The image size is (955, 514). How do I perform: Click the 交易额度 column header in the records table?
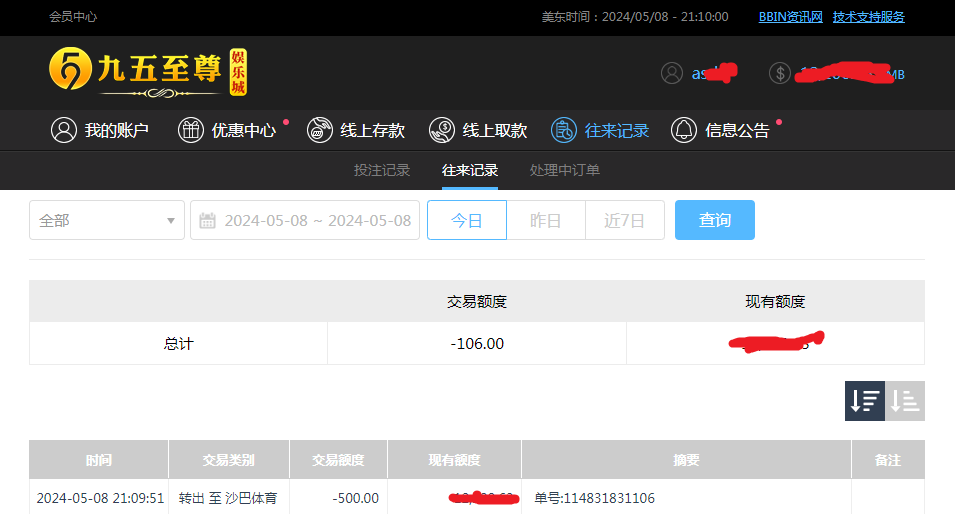338,460
